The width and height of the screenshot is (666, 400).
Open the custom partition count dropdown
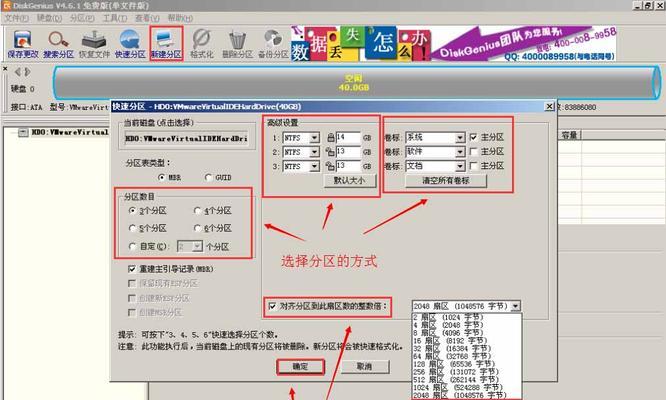(x=197, y=246)
